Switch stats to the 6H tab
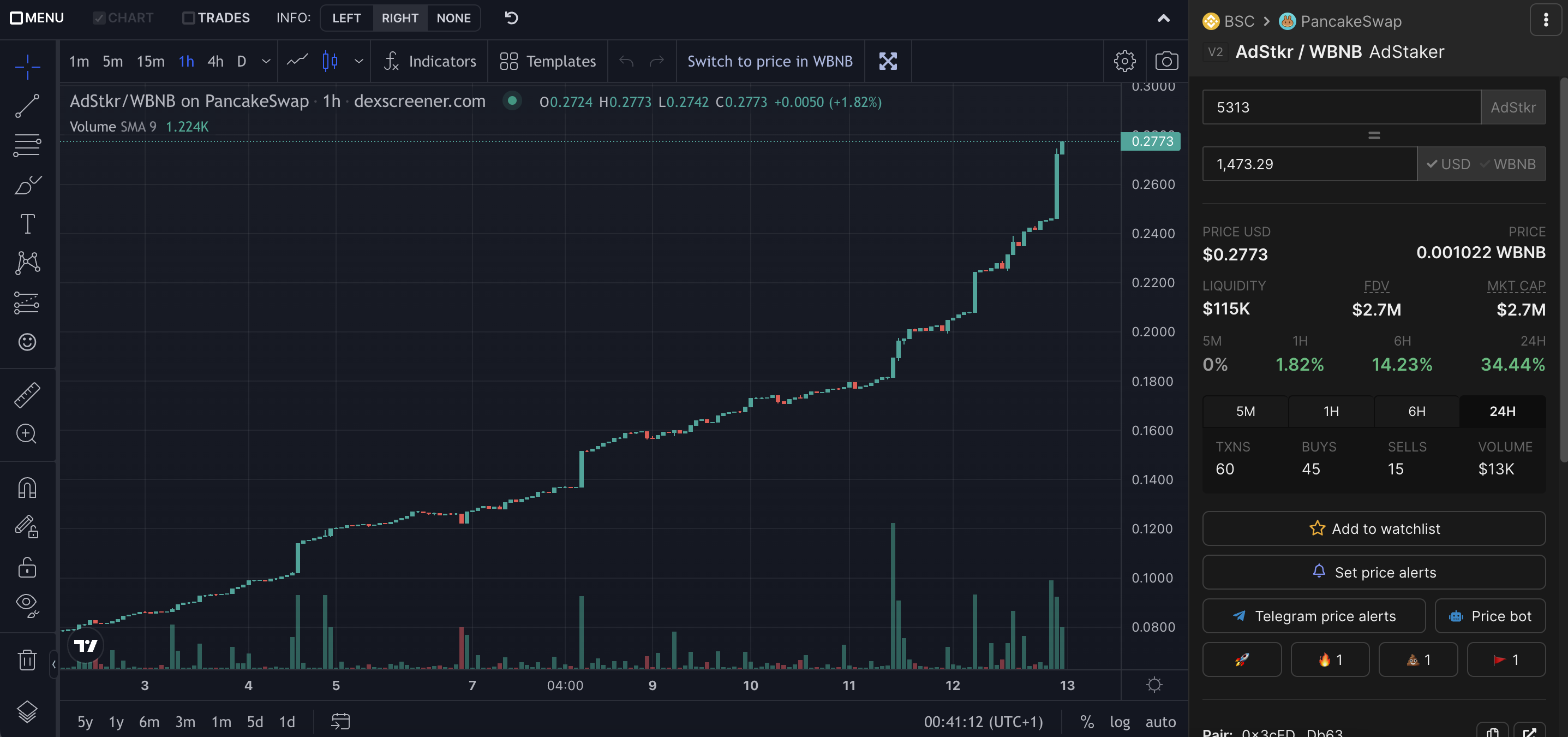1568x737 pixels. click(1416, 411)
